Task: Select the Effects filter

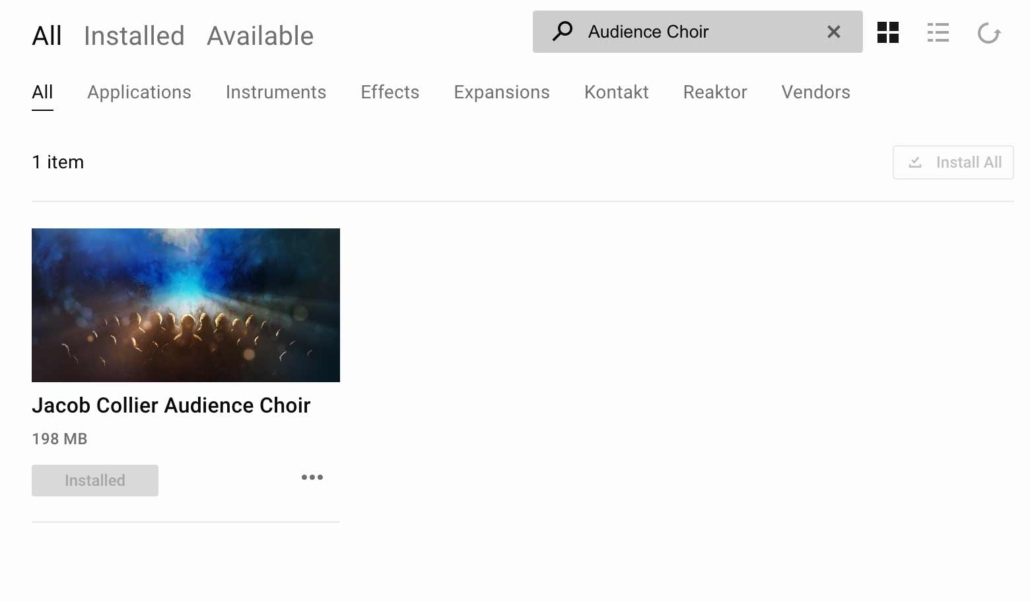Action: click(x=389, y=92)
